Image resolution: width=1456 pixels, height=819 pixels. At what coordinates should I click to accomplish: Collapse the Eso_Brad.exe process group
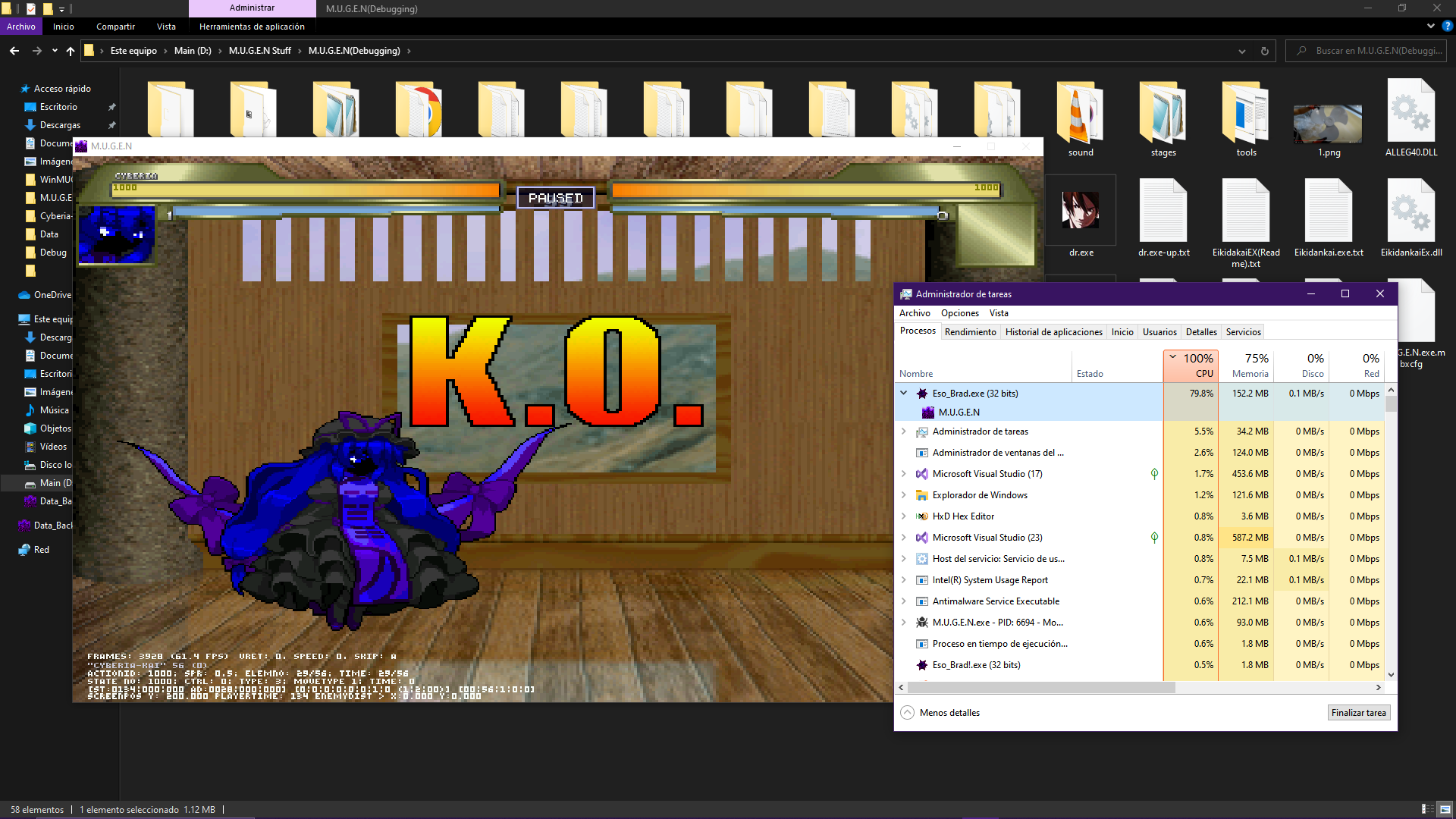coord(903,393)
